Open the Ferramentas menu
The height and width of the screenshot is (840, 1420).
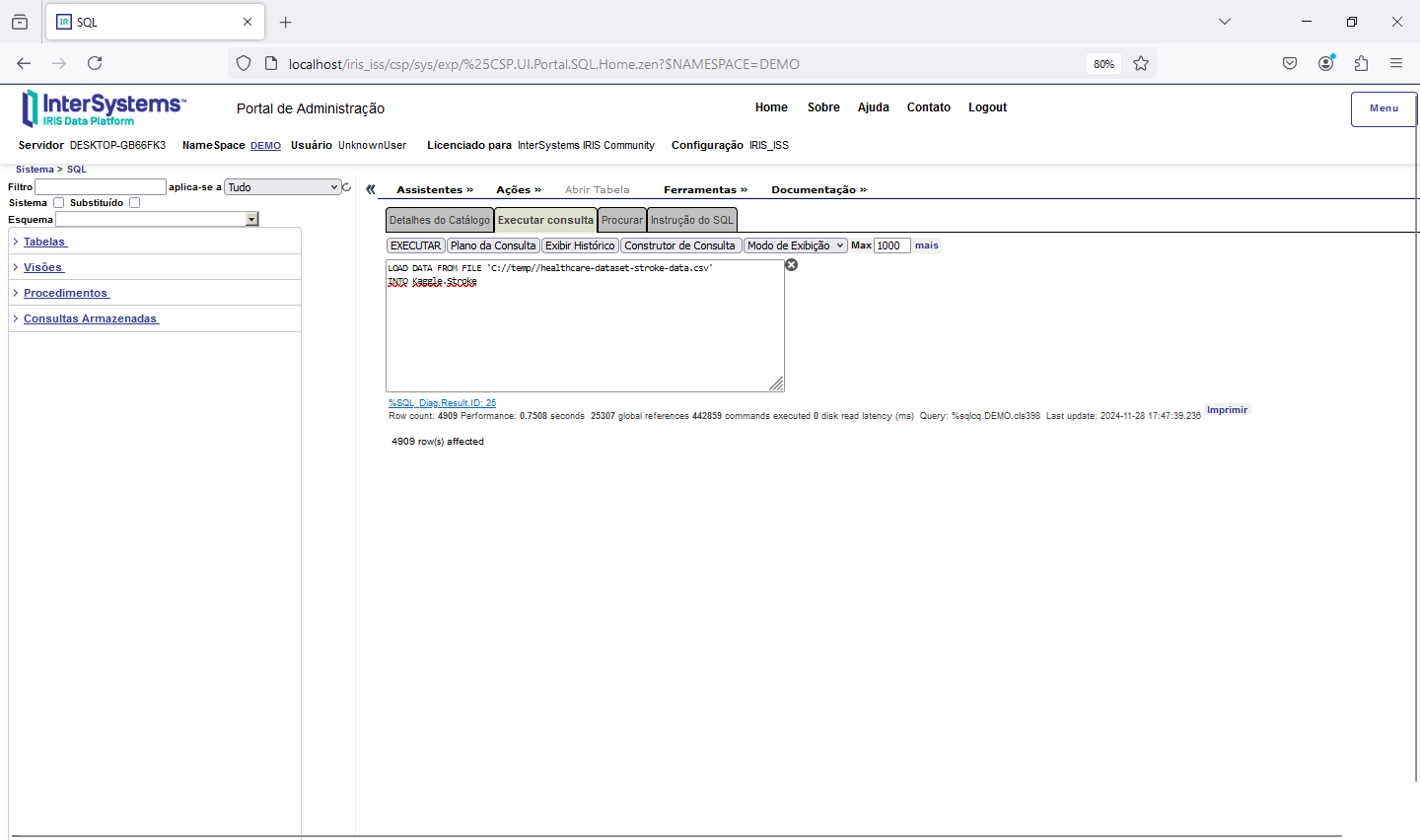(x=705, y=189)
